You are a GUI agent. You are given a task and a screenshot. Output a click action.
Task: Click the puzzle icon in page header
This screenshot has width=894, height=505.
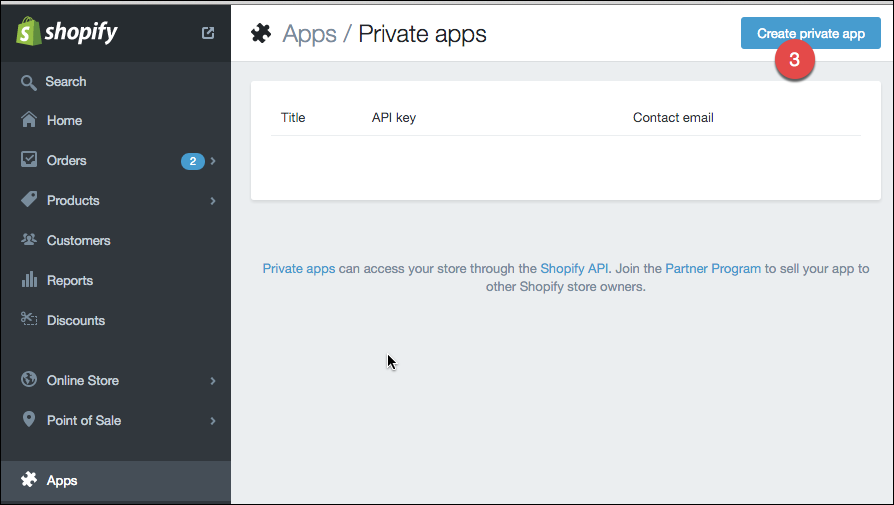261,34
